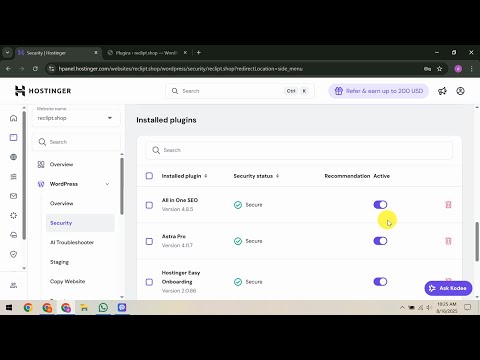
Task: Close the Plugins reclipt.shop tab
Action: tap(185, 53)
